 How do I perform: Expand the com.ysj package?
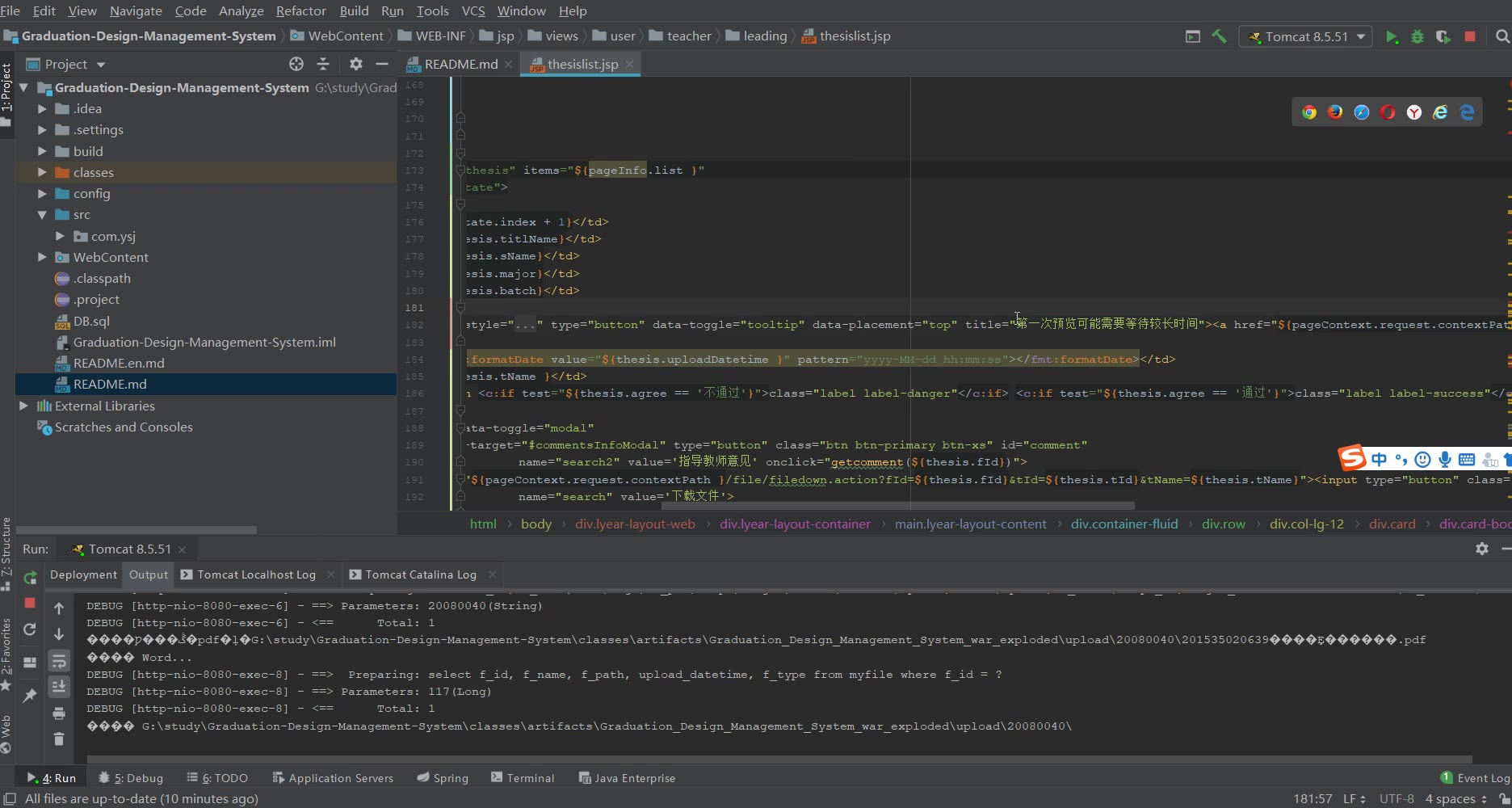(60, 236)
